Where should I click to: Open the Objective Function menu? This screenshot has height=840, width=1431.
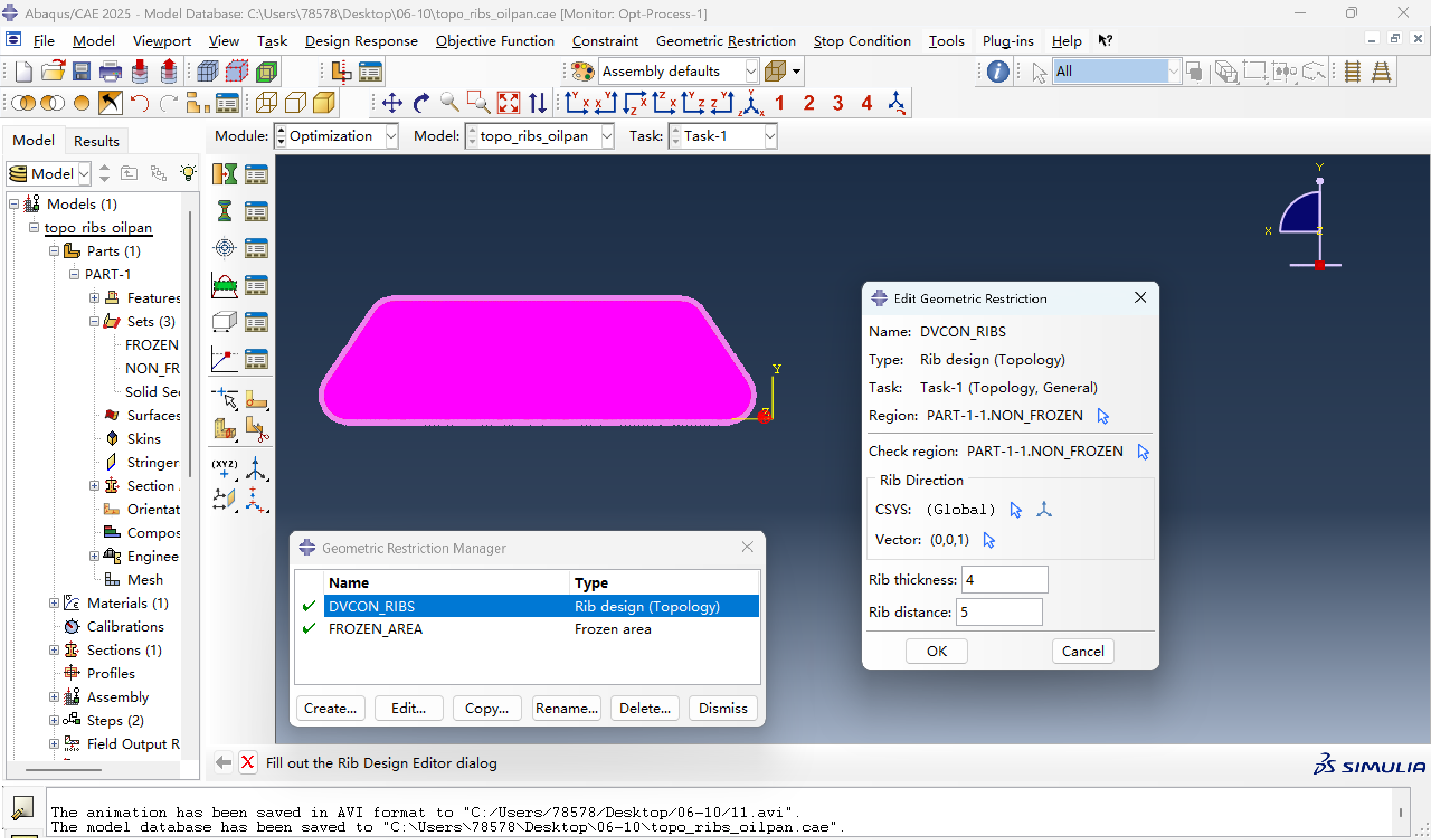tap(495, 41)
